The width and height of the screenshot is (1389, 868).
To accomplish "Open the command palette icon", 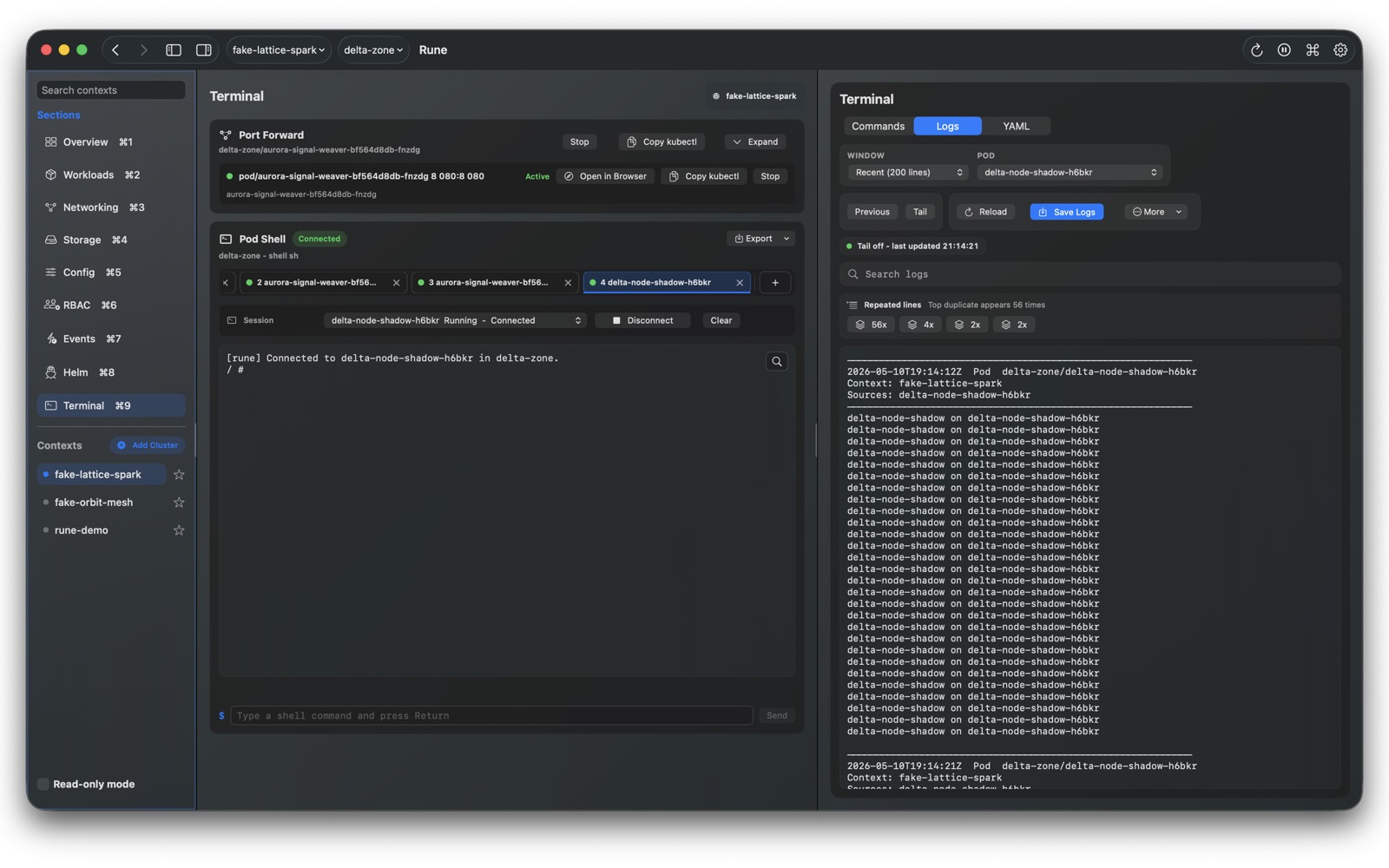I will [1313, 50].
